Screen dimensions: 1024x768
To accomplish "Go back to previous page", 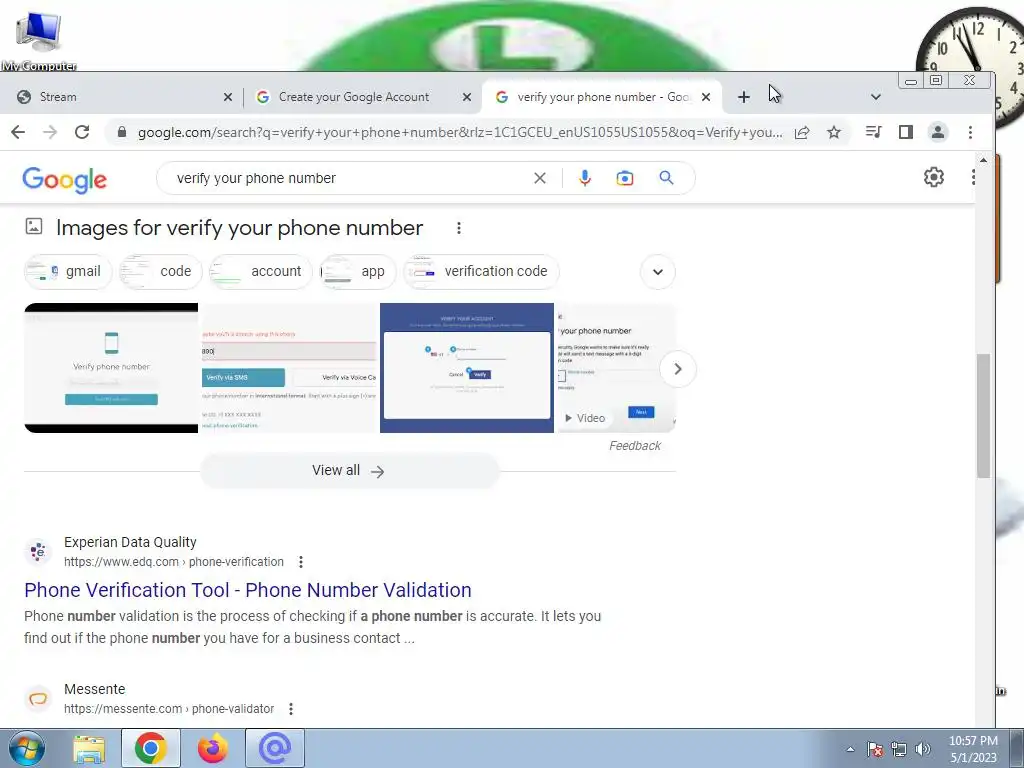I will 18,133.
